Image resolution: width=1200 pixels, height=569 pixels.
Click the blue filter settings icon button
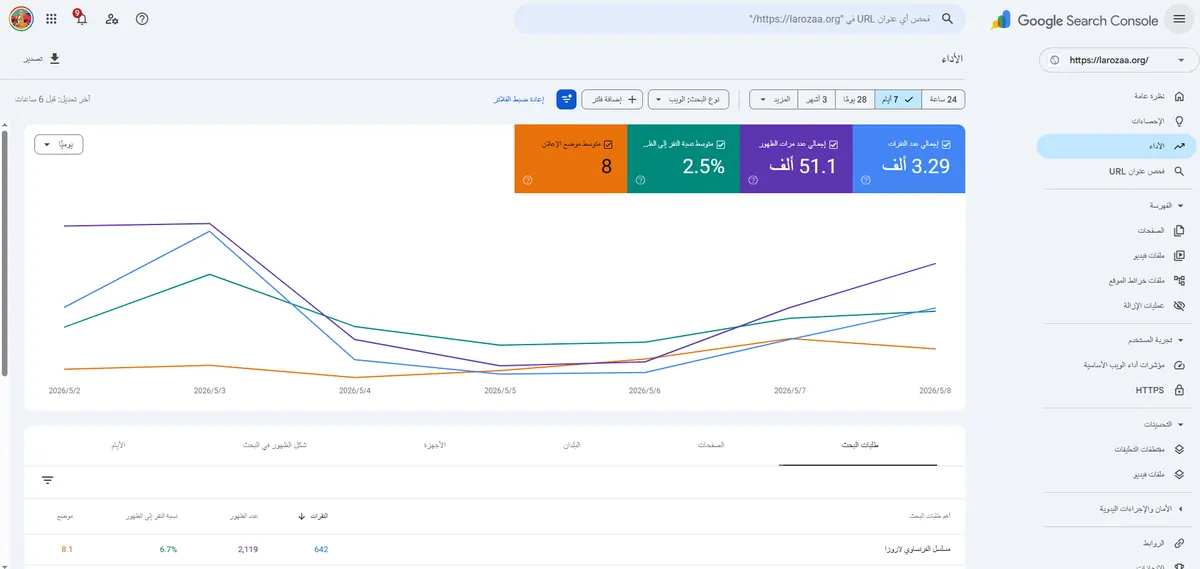pyautogui.click(x=567, y=99)
